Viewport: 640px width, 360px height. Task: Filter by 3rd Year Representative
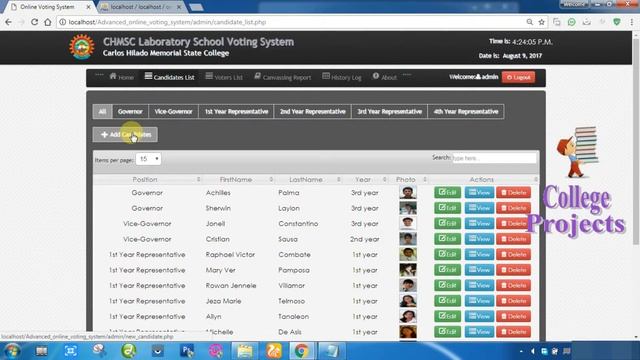389,111
